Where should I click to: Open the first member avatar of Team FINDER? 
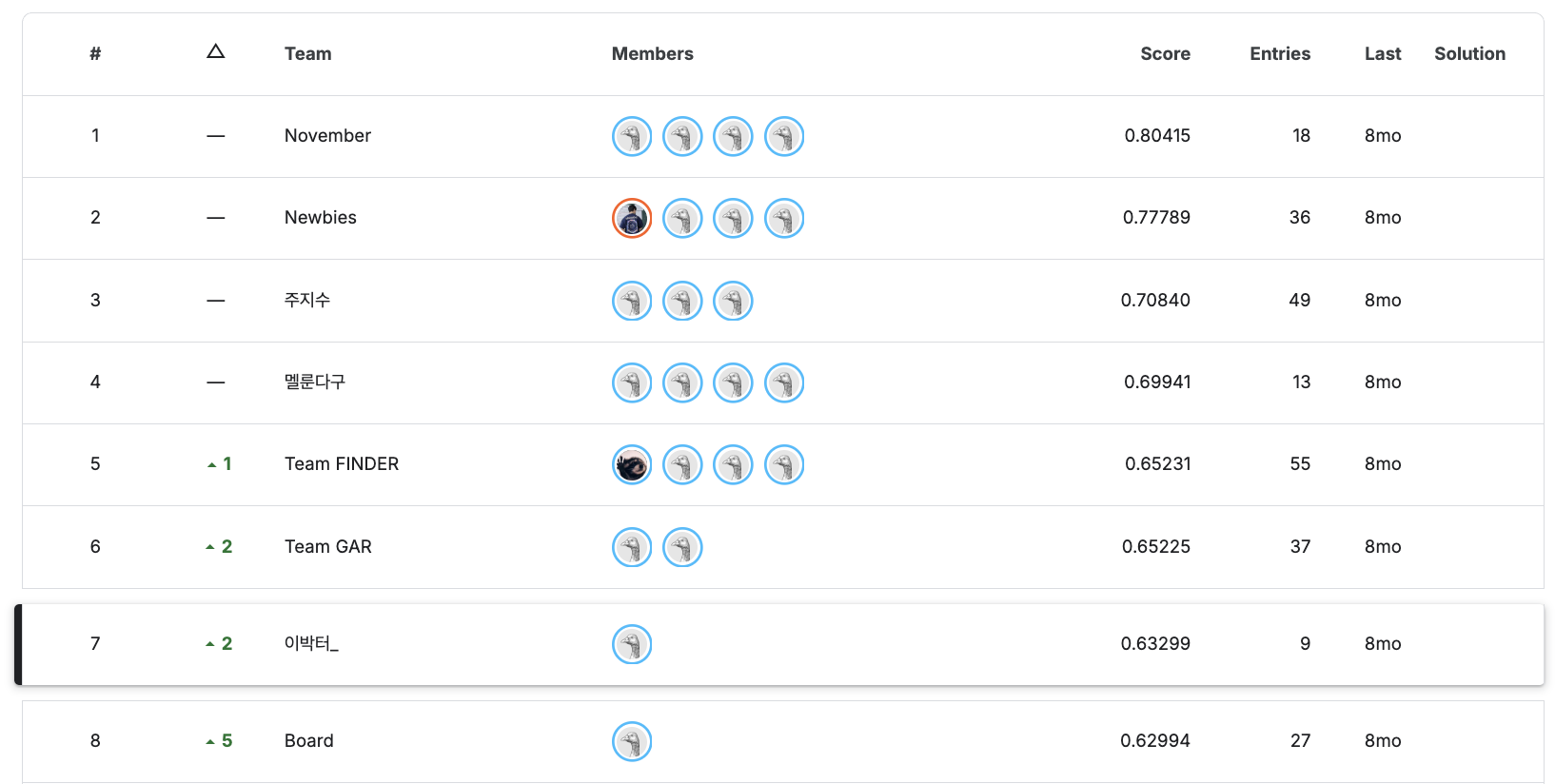click(632, 464)
